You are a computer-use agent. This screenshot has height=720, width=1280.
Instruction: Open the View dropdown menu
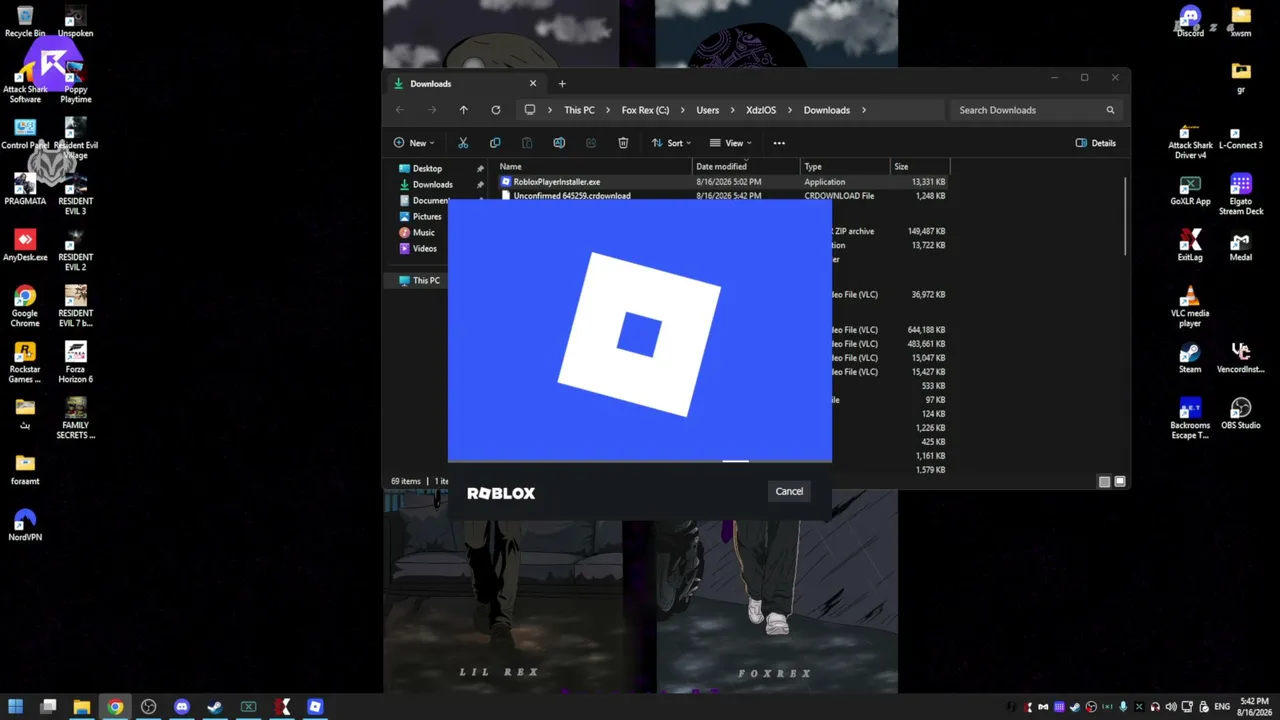click(x=731, y=143)
